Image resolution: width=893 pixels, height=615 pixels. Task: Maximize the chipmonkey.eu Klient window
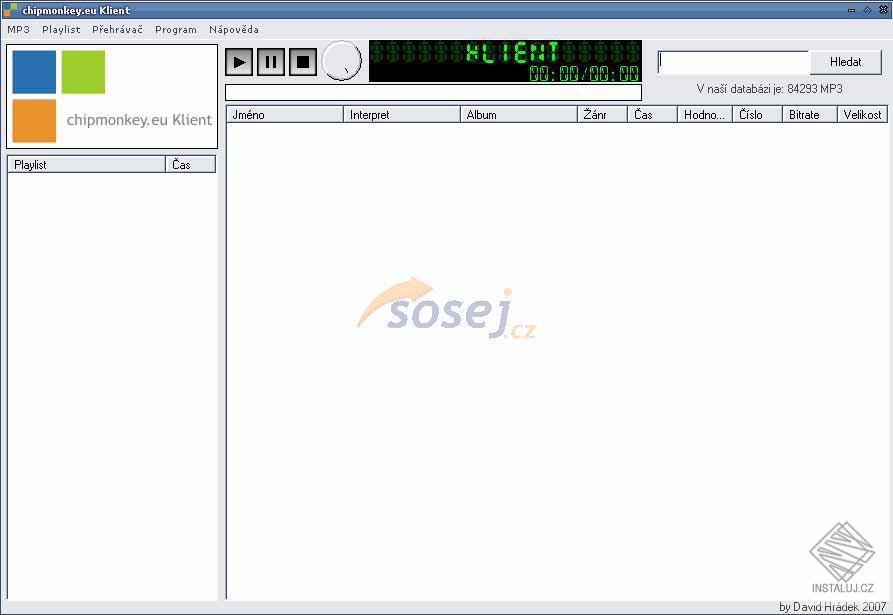coord(867,10)
